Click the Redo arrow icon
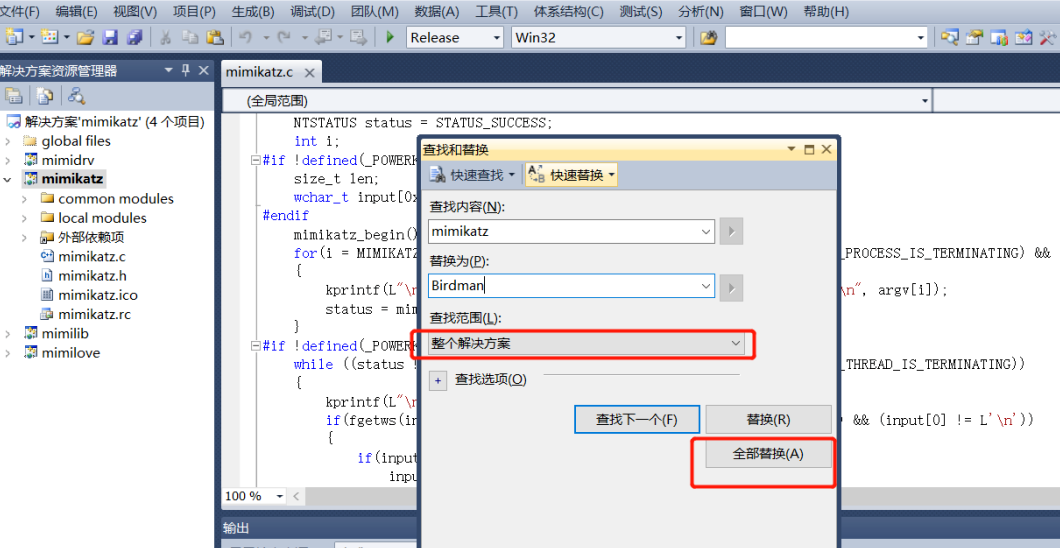Screen dimensions: 1060x548 285,37
